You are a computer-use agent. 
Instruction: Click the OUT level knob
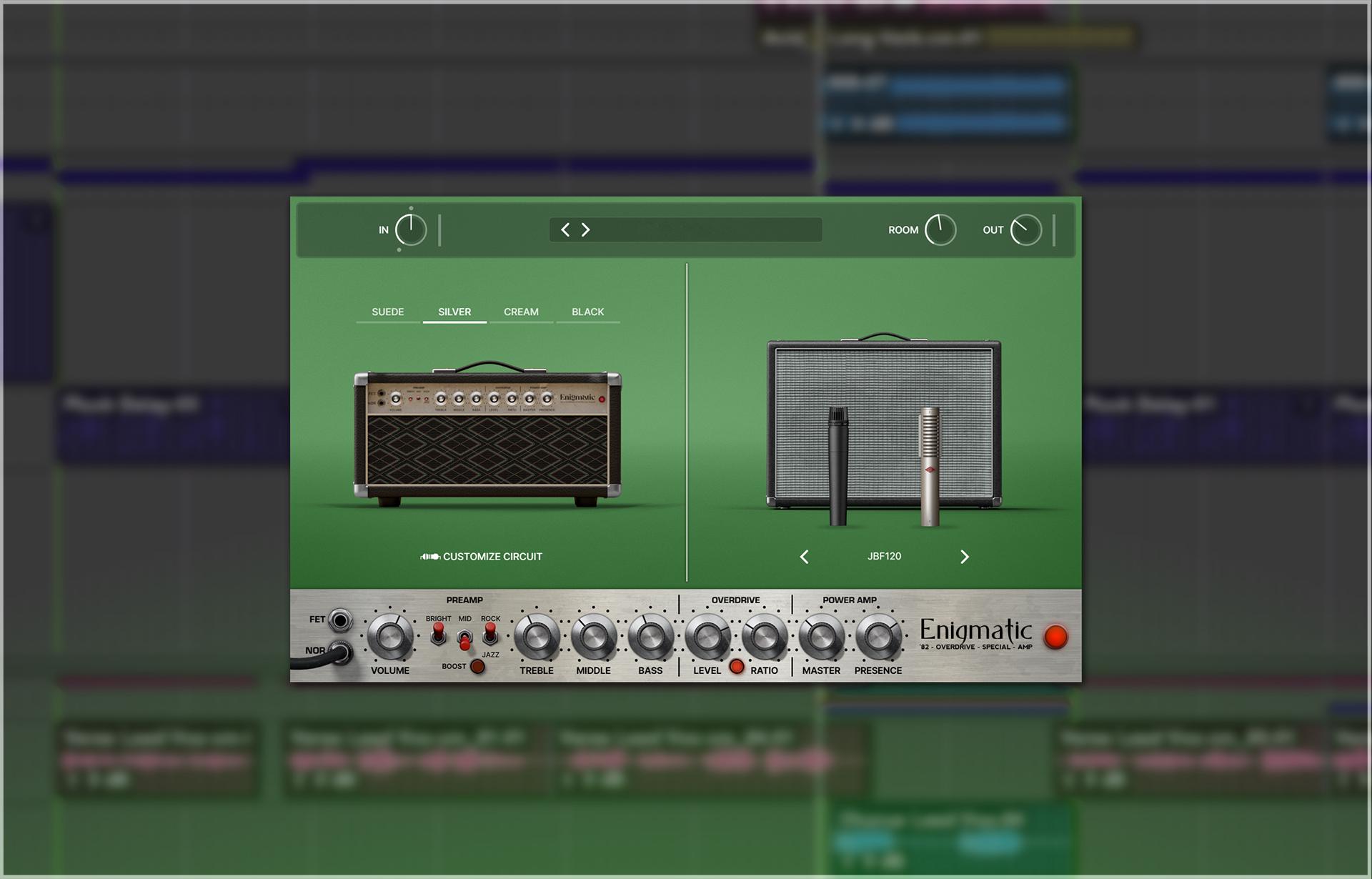[1026, 230]
